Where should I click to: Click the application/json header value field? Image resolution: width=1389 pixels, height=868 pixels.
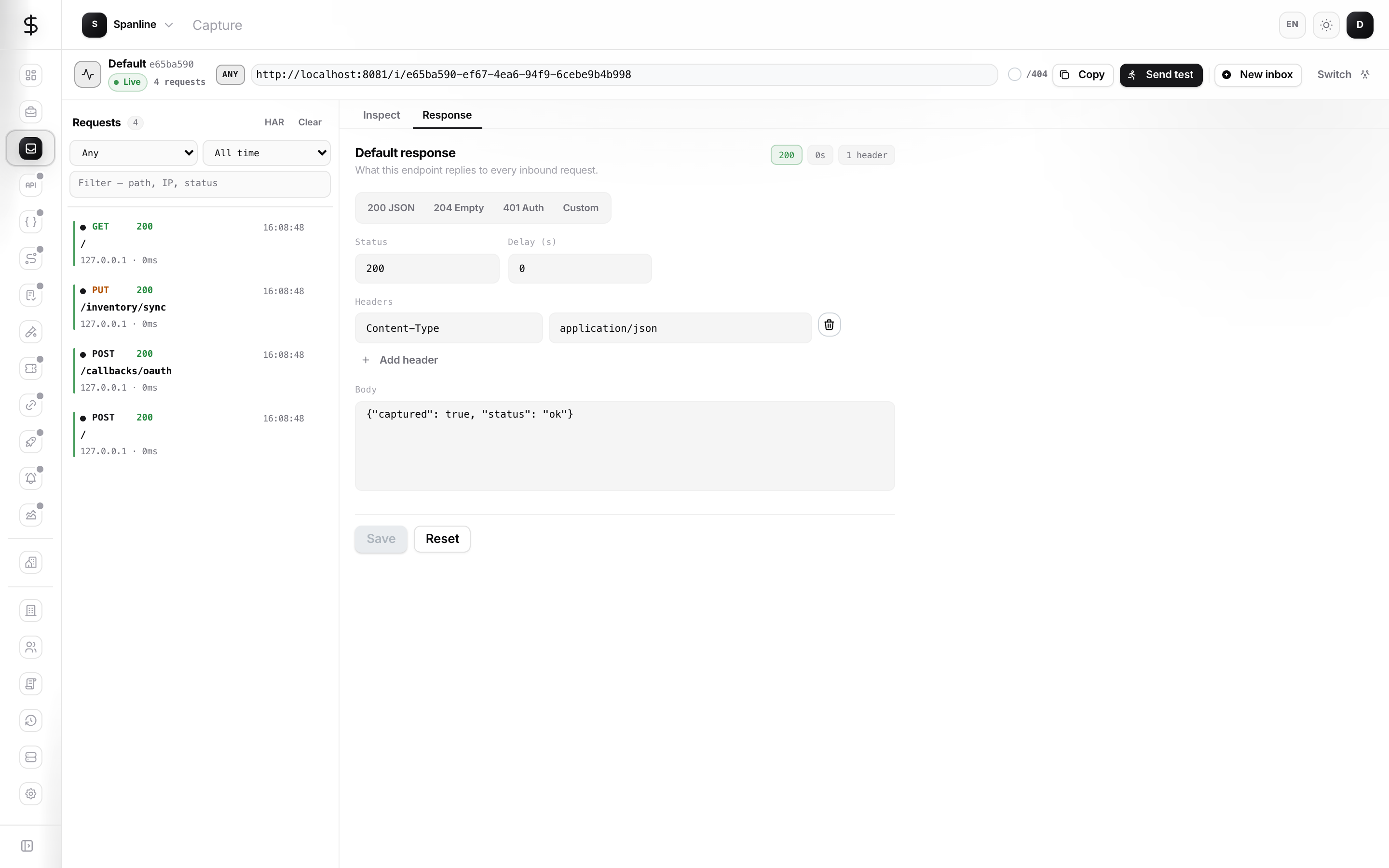[680, 328]
